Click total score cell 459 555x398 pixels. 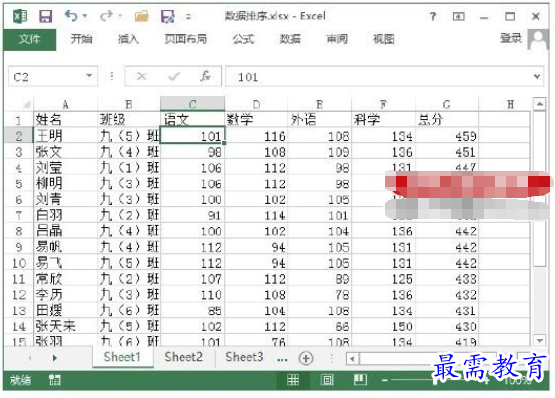(x=447, y=136)
